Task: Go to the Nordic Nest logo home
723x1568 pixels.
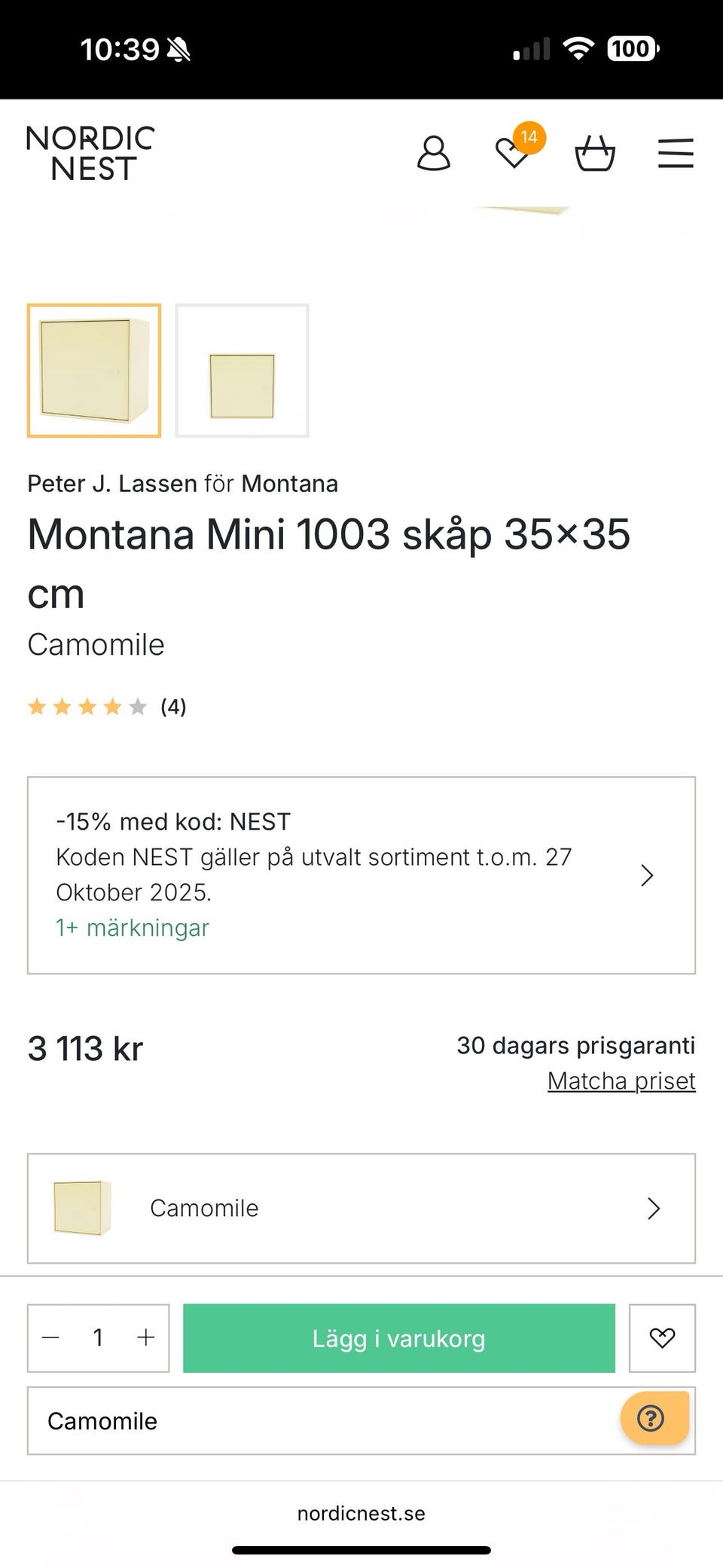Action: (x=90, y=153)
